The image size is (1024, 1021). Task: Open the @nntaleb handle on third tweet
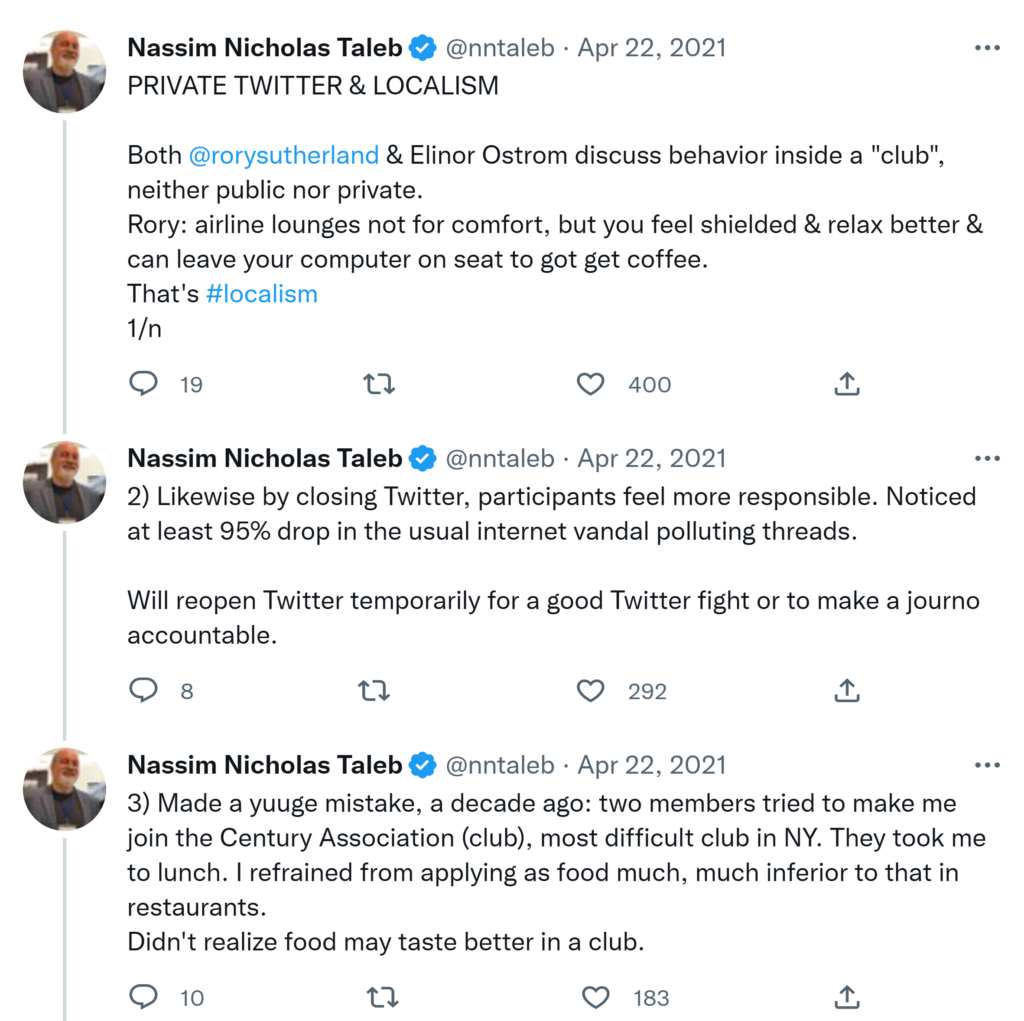[499, 765]
